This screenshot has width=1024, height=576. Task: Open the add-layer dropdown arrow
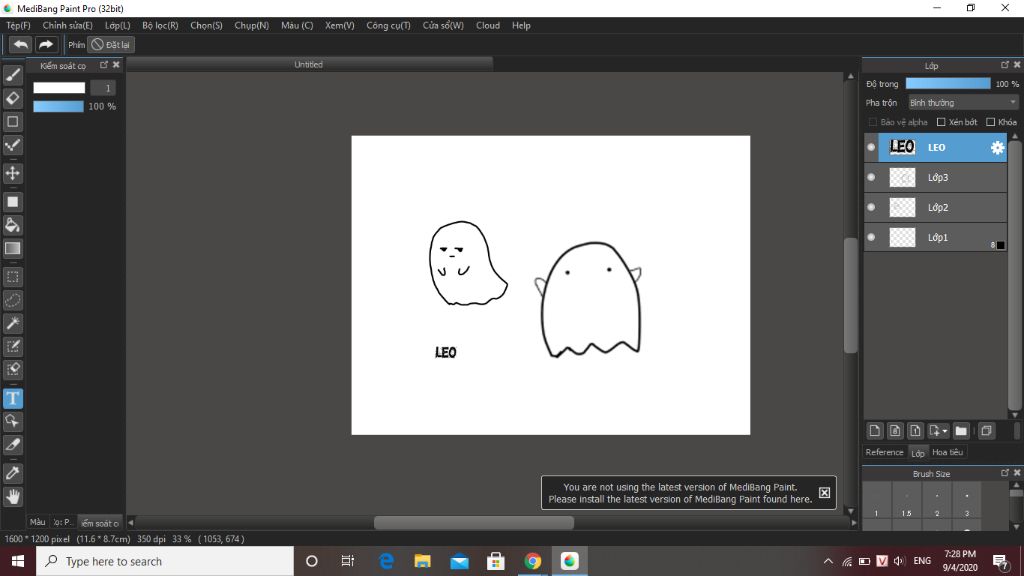point(944,431)
